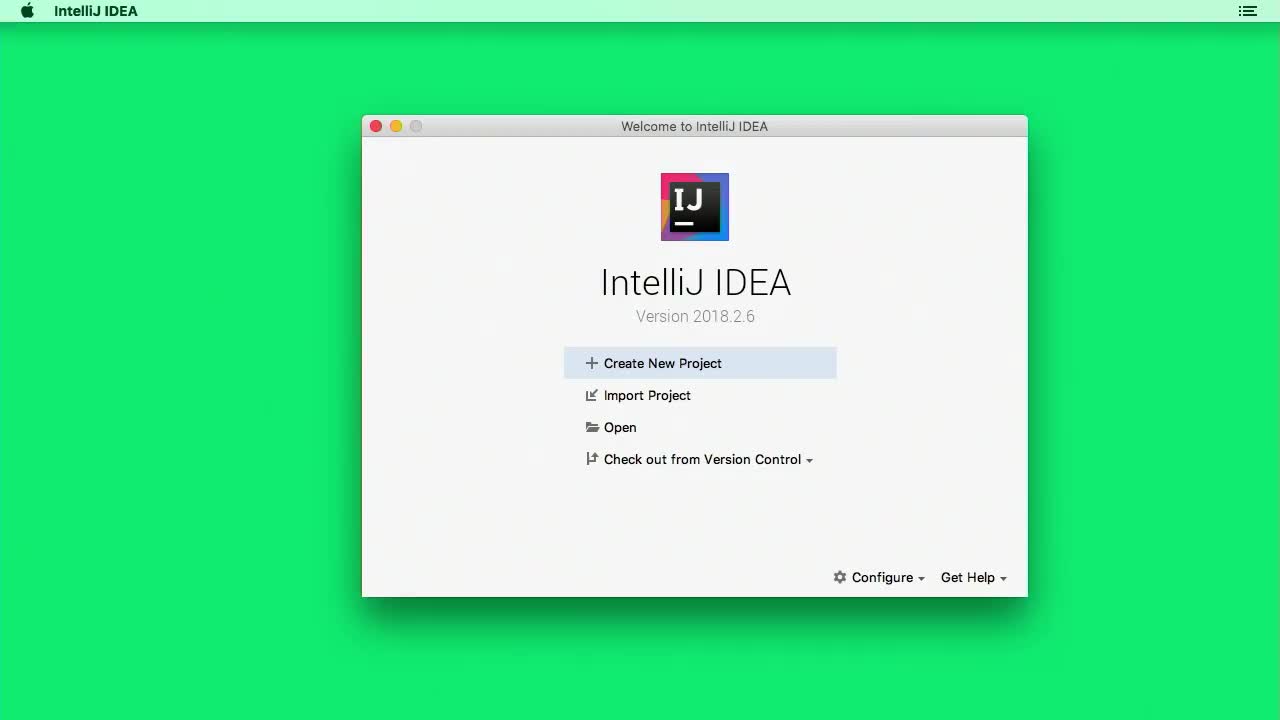Click the Apple logo in the menu bar
The width and height of the screenshot is (1280, 720).
click(x=26, y=11)
